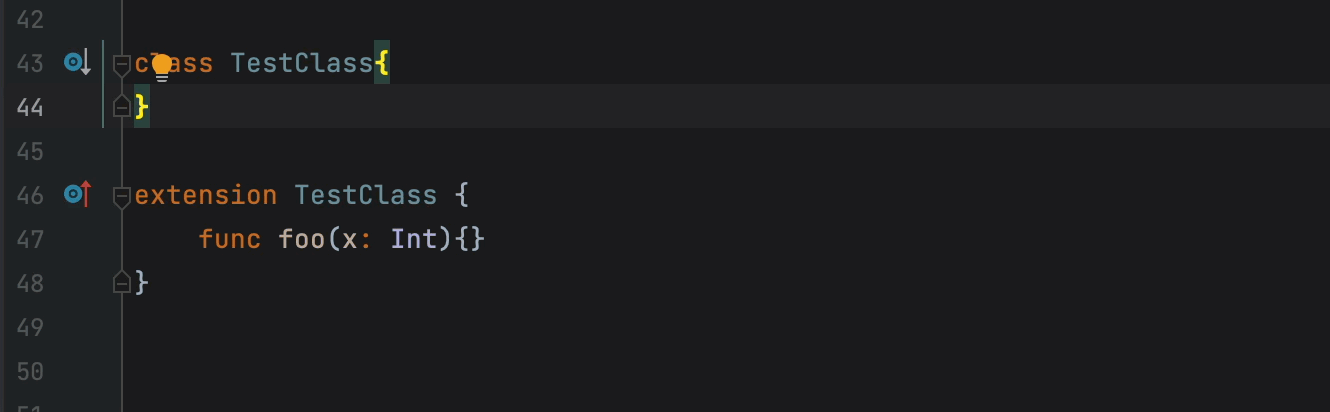
Task: Click the highlighted closing brace on line 44
Action: click(142, 106)
